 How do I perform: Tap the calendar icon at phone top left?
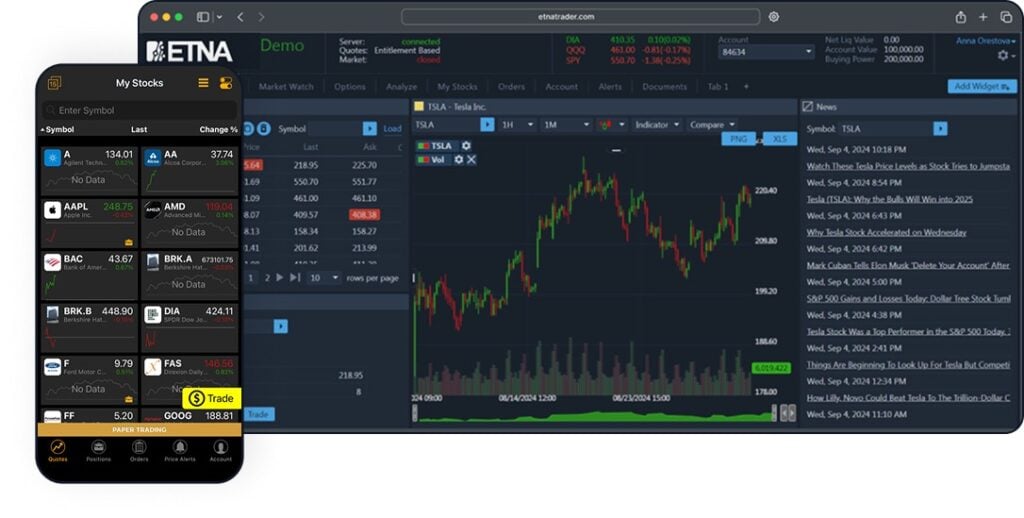[x=54, y=83]
